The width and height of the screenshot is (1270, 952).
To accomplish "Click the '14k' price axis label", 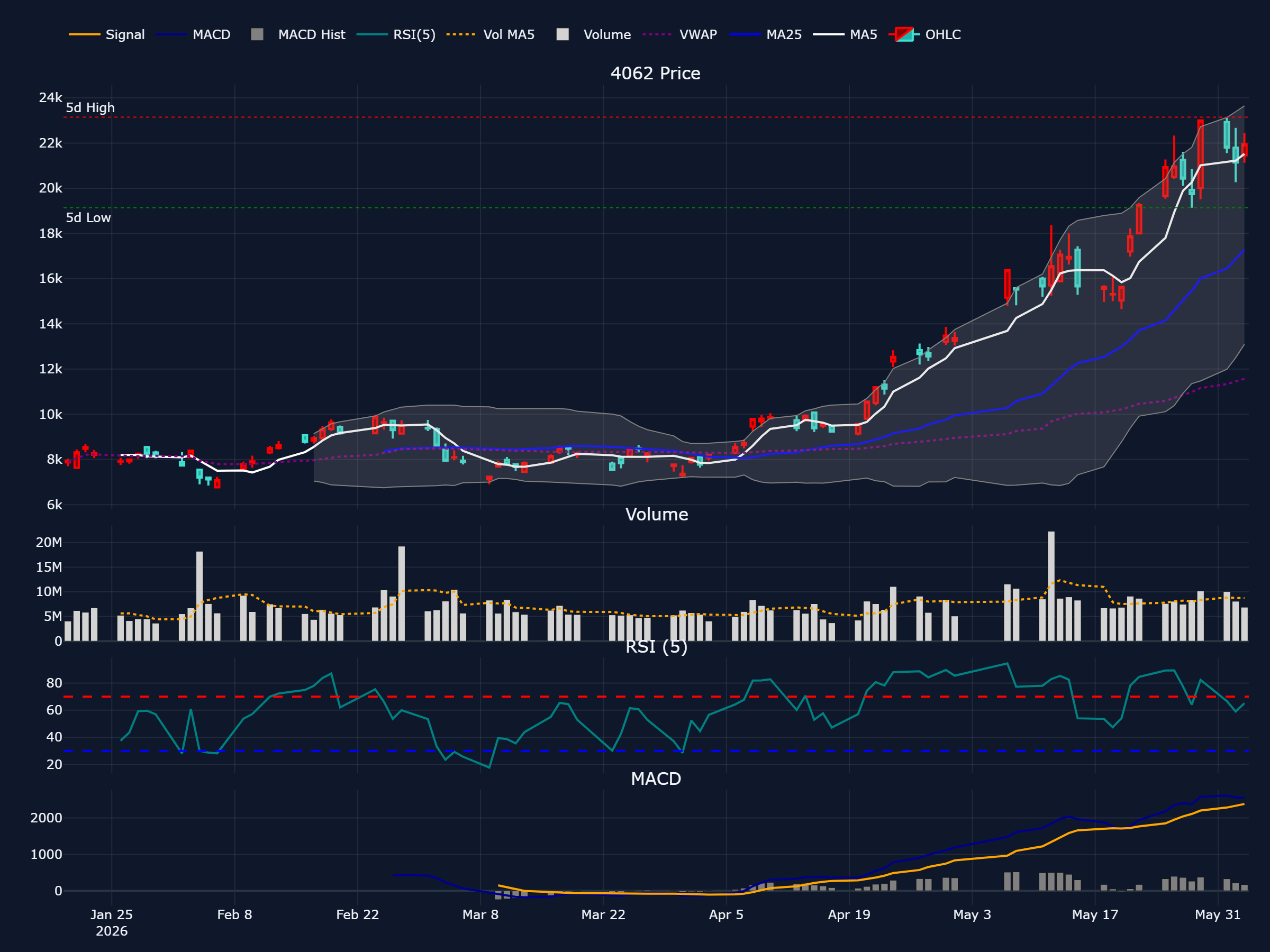I will coord(50,324).
